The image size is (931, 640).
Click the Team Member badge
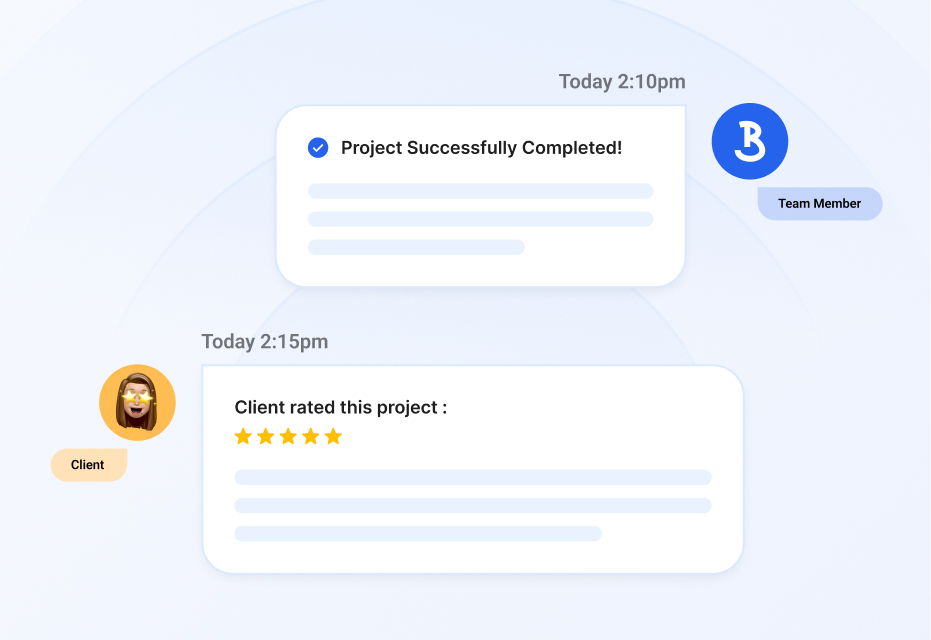tap(819, 203)
